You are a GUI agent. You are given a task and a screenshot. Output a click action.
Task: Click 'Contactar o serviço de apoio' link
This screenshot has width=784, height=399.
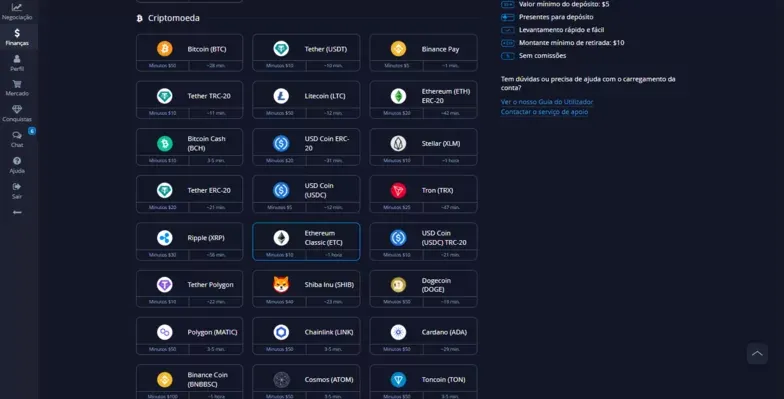544,112
